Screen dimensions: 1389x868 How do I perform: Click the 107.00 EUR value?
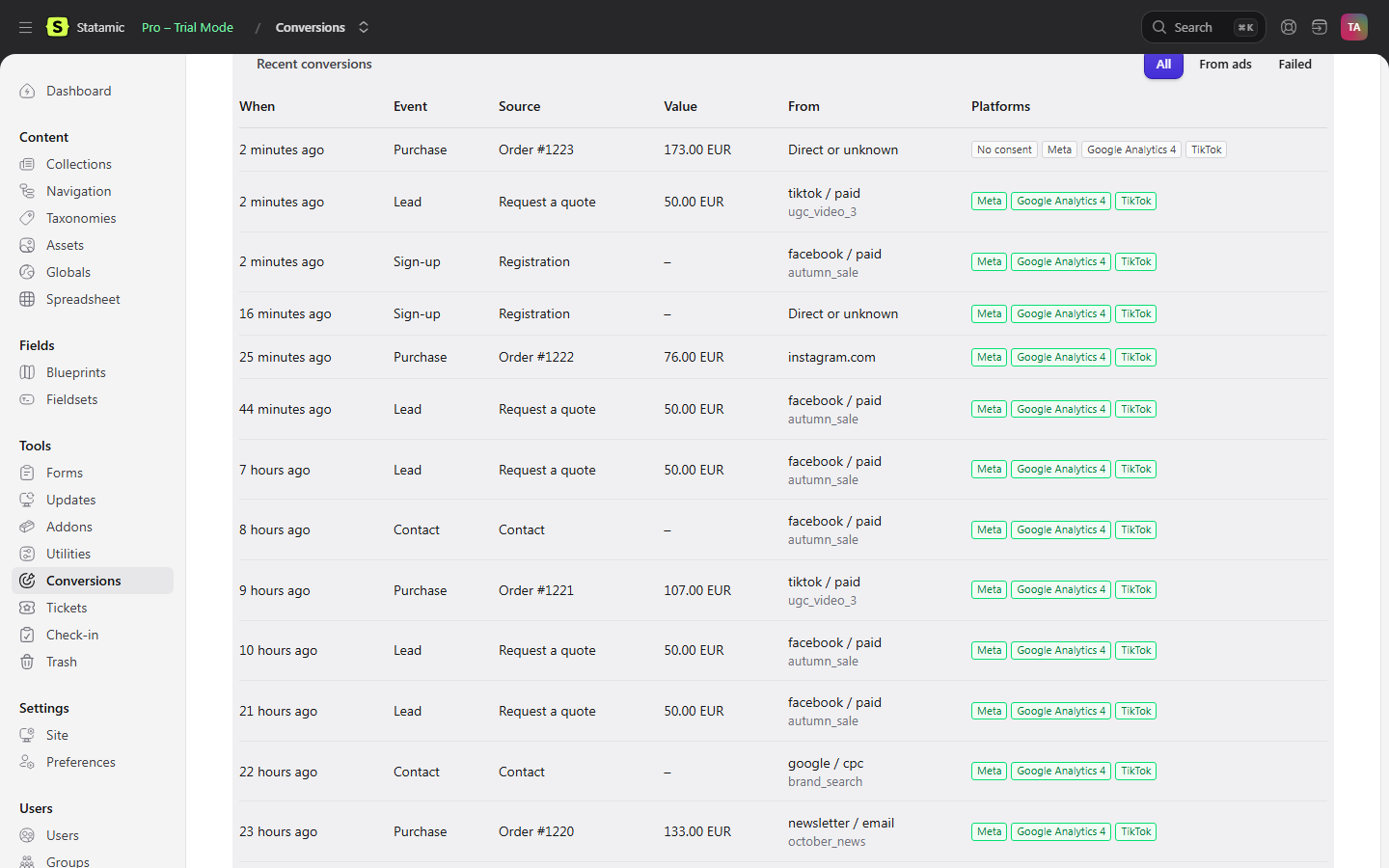point(697,590)
